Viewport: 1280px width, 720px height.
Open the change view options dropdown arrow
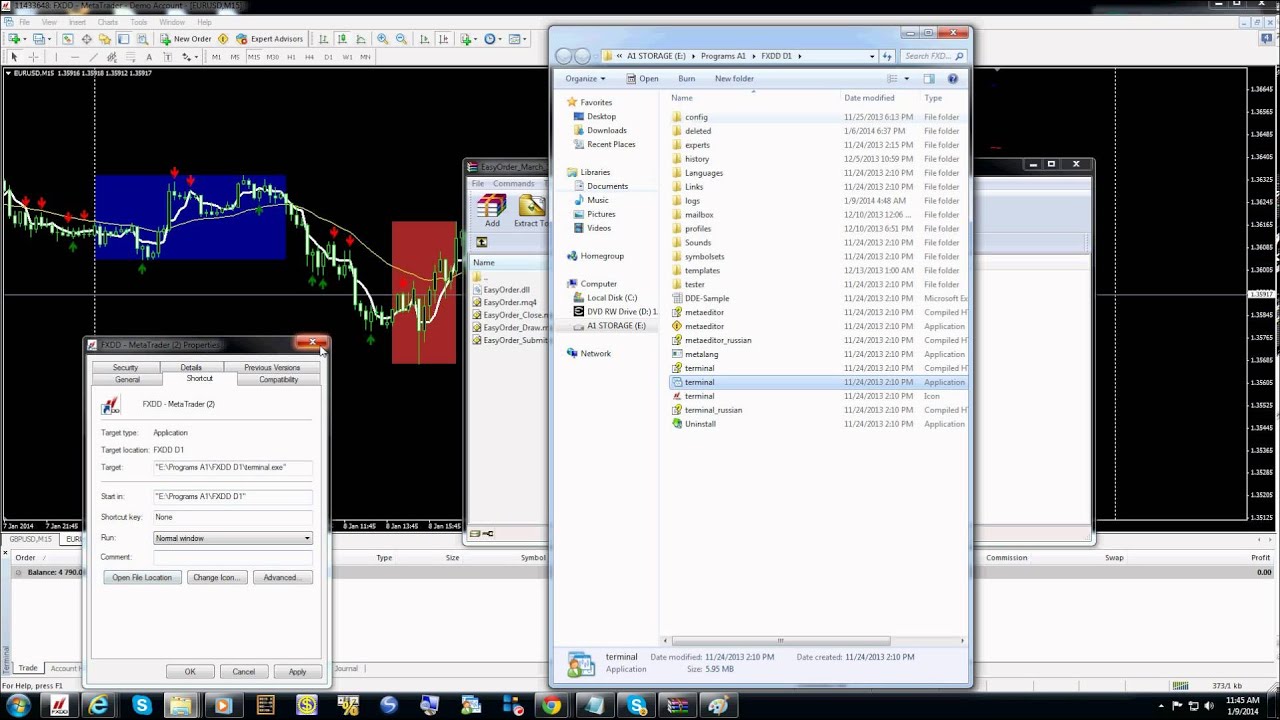[x=907, y=78]
